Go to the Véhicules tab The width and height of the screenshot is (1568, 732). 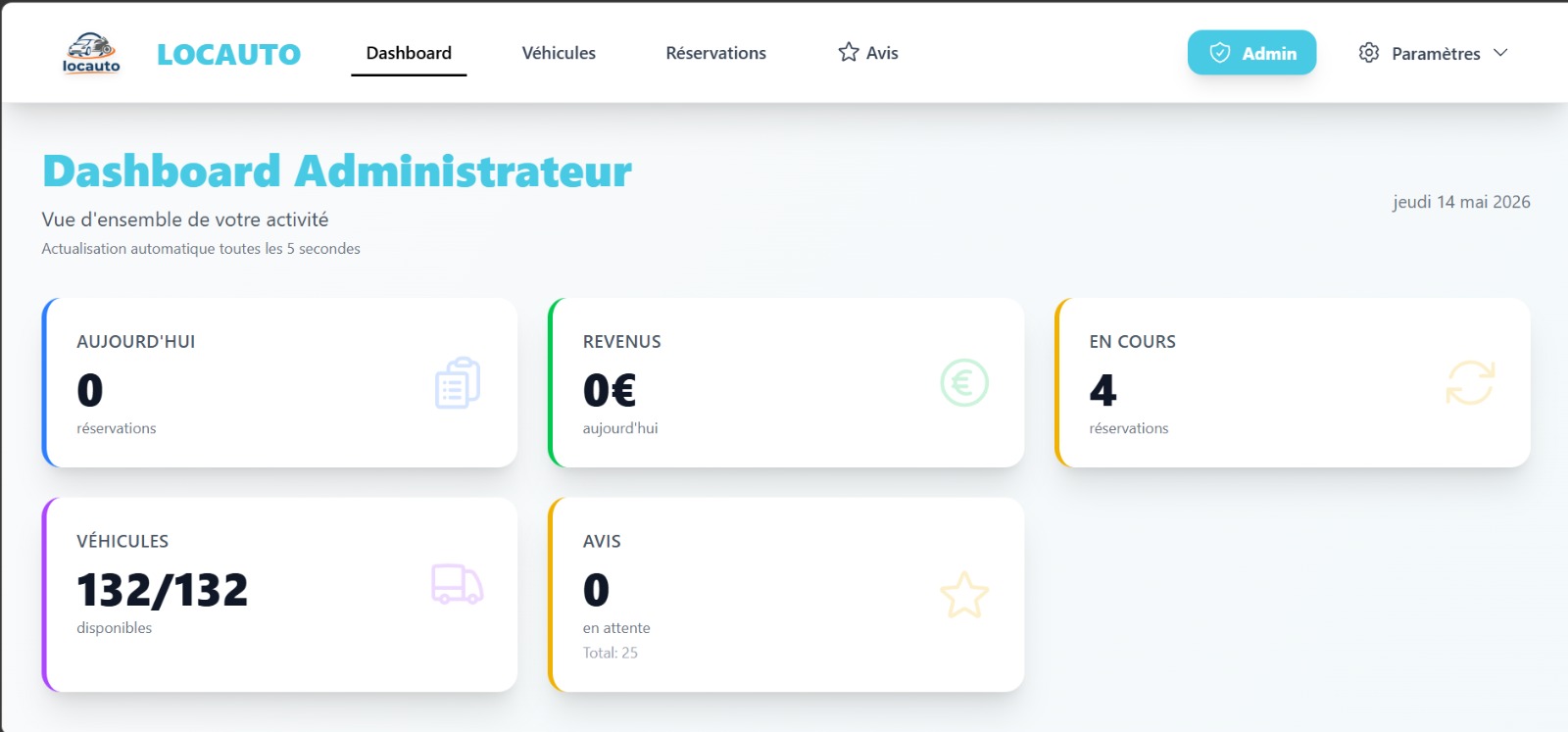coord(559,53)
